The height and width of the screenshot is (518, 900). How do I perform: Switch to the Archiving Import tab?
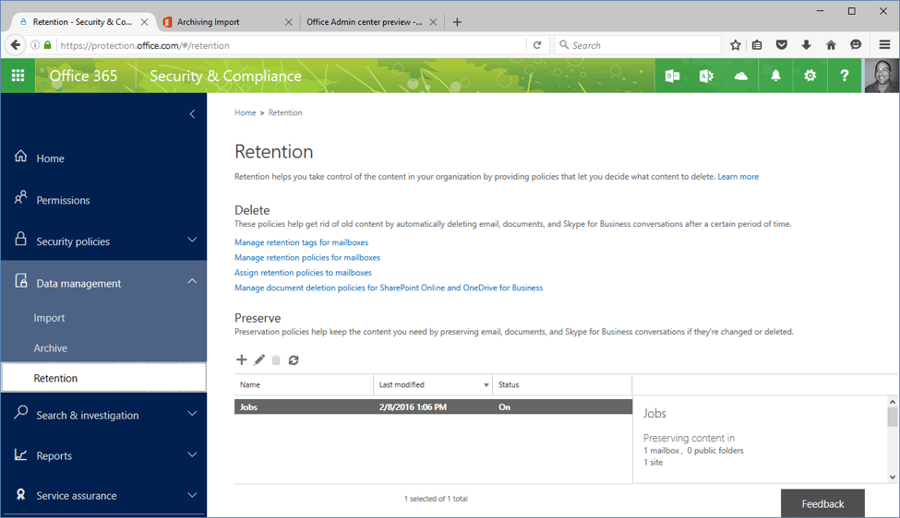(x=222, y=22)
